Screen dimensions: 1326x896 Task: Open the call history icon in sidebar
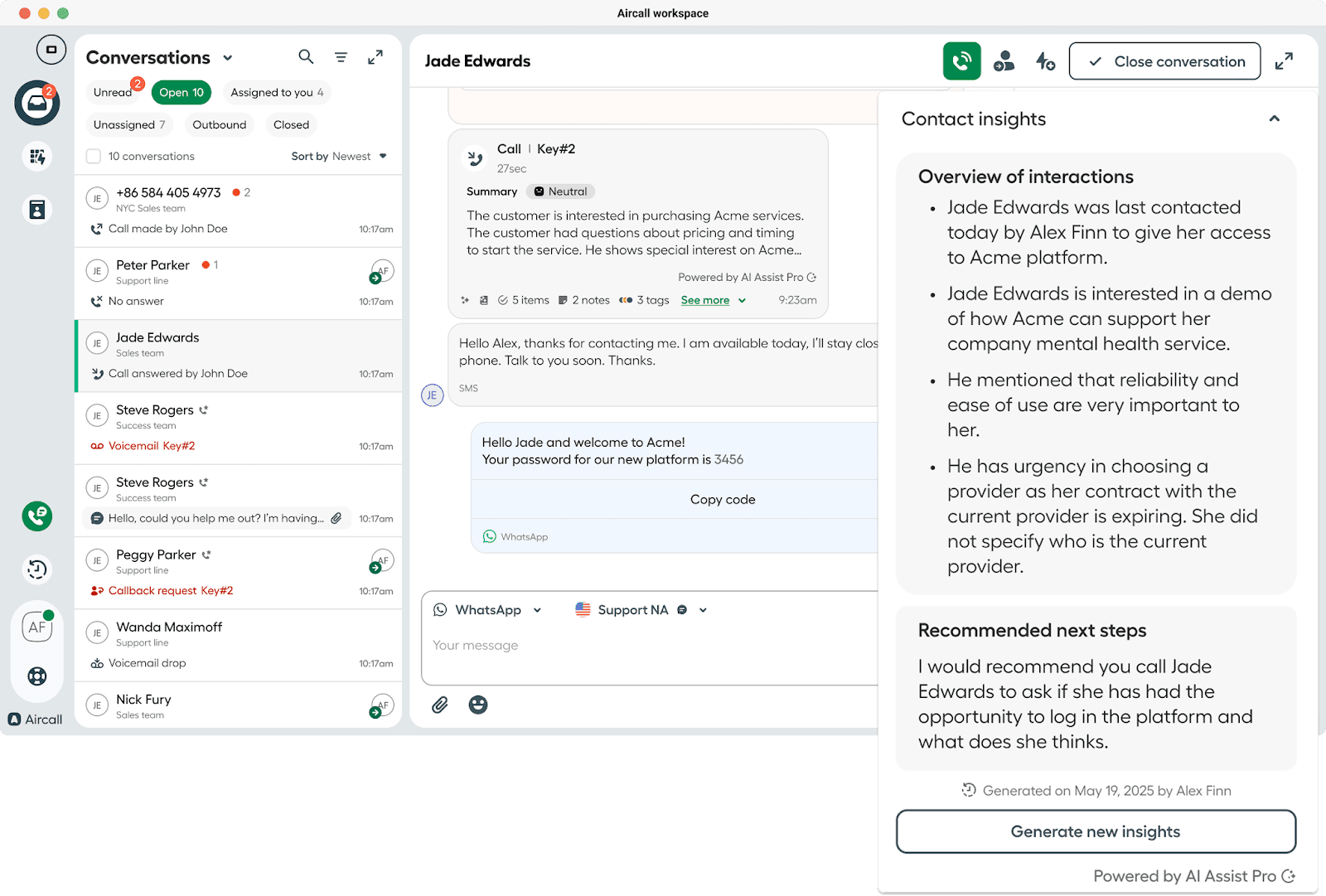[x=37, y=569]
